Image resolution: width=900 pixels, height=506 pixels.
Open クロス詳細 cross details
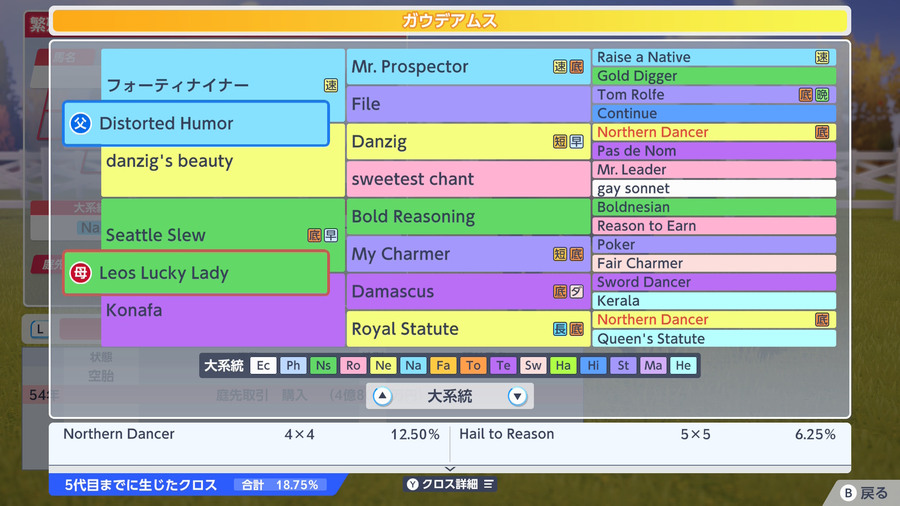click(450, 484)
